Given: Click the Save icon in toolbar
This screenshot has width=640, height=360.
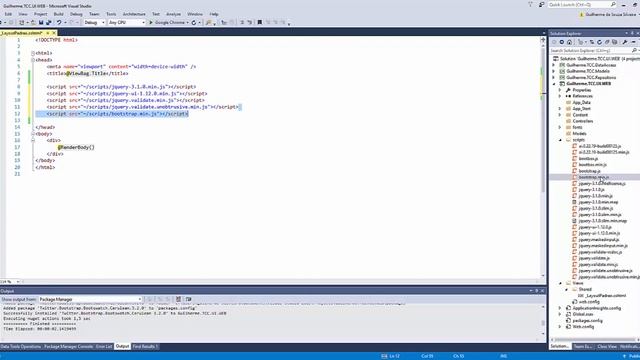Looking at the screenshot, I should [x=41, y=22].
